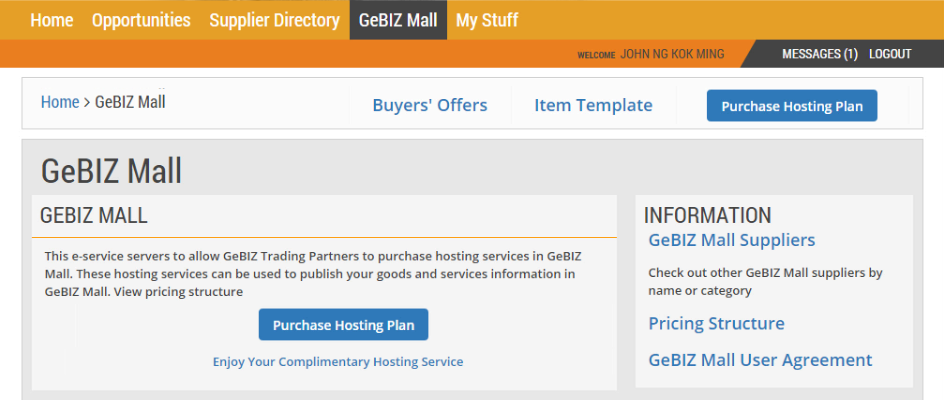
Task: Open the Item Template link
Action: [593, 105]
